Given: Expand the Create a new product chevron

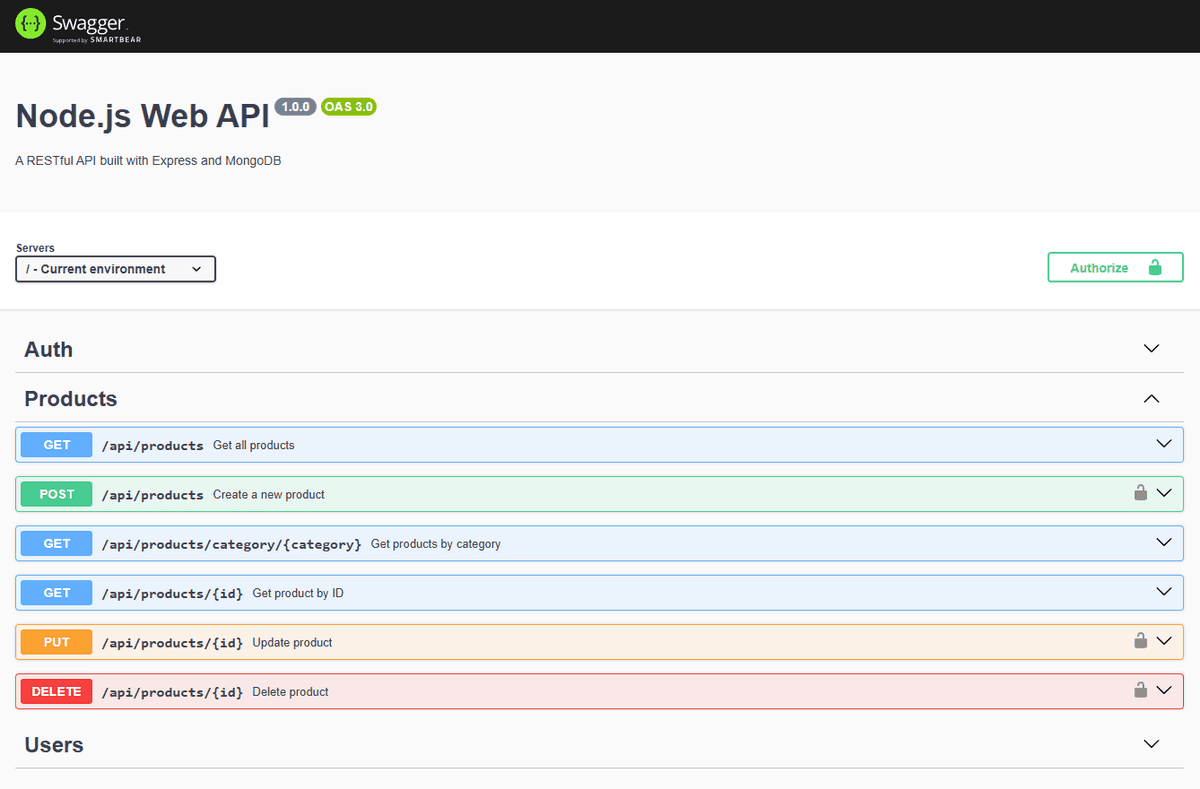Looking at the screenshot, I should [x=1163, y=493].
